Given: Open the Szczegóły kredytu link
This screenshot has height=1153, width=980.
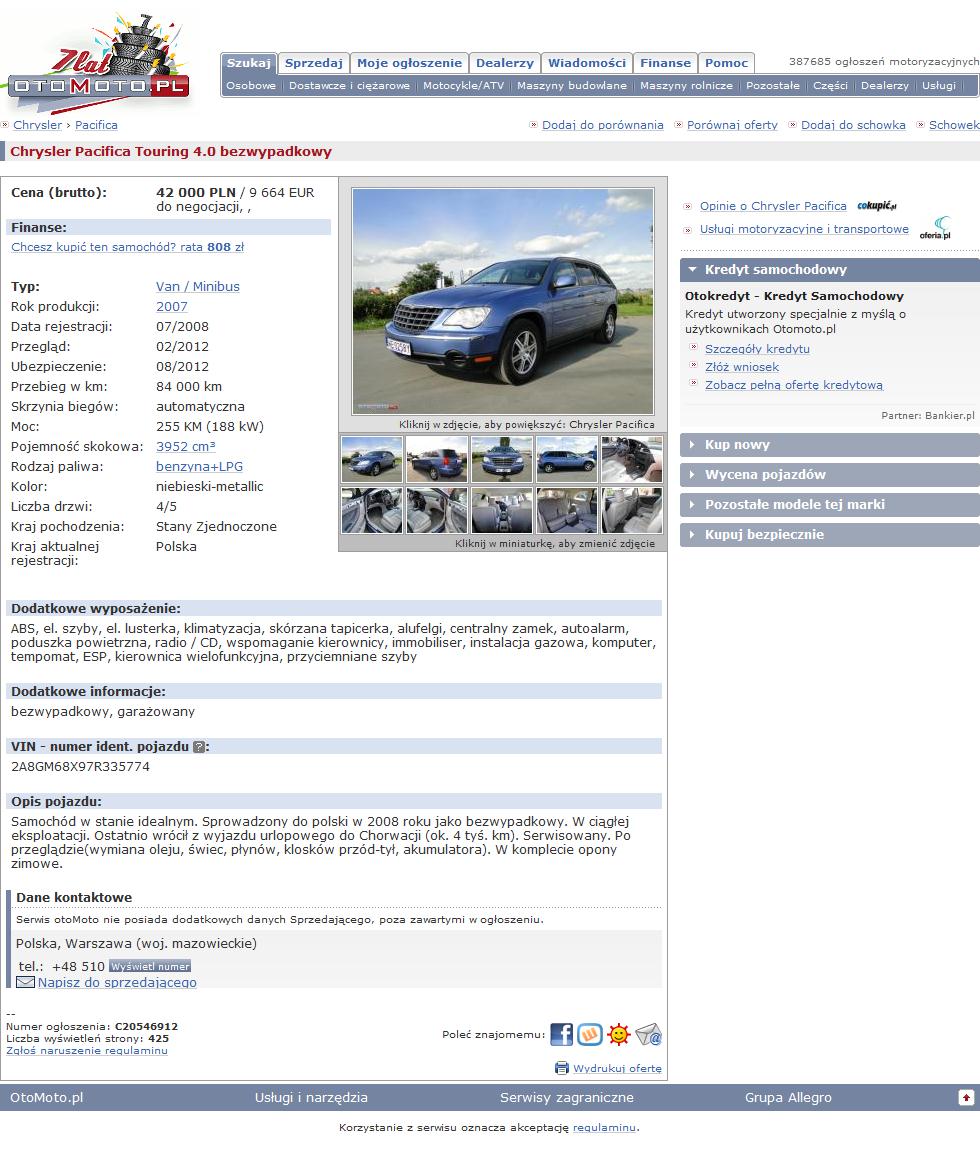Looking at the screenshot, I should (757, 349).
